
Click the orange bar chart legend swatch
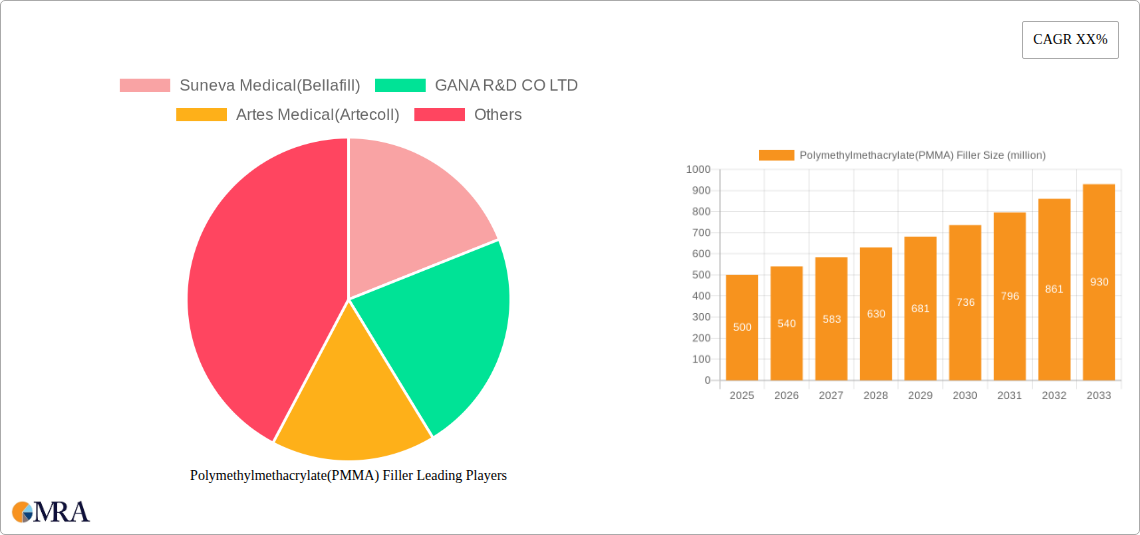[x=776, y=155]
